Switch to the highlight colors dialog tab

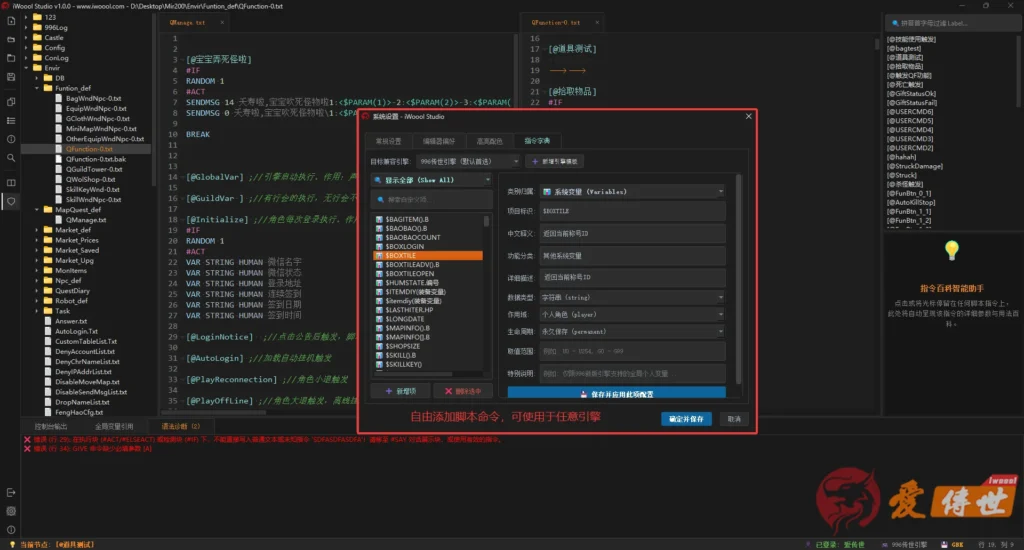pos(490,140)
